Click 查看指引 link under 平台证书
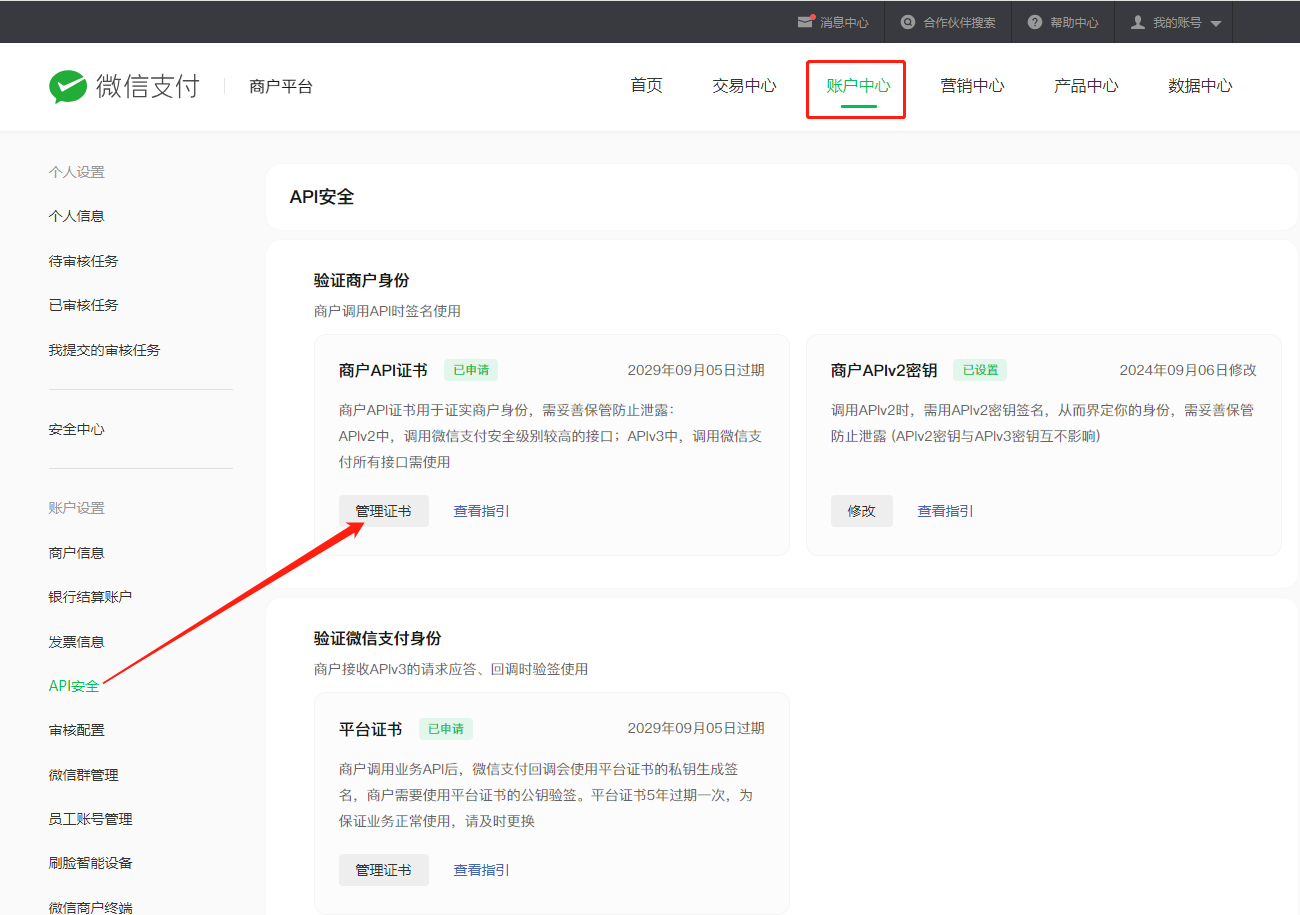This screenshot has width=1300, height=915. click(x=481, y=870)
